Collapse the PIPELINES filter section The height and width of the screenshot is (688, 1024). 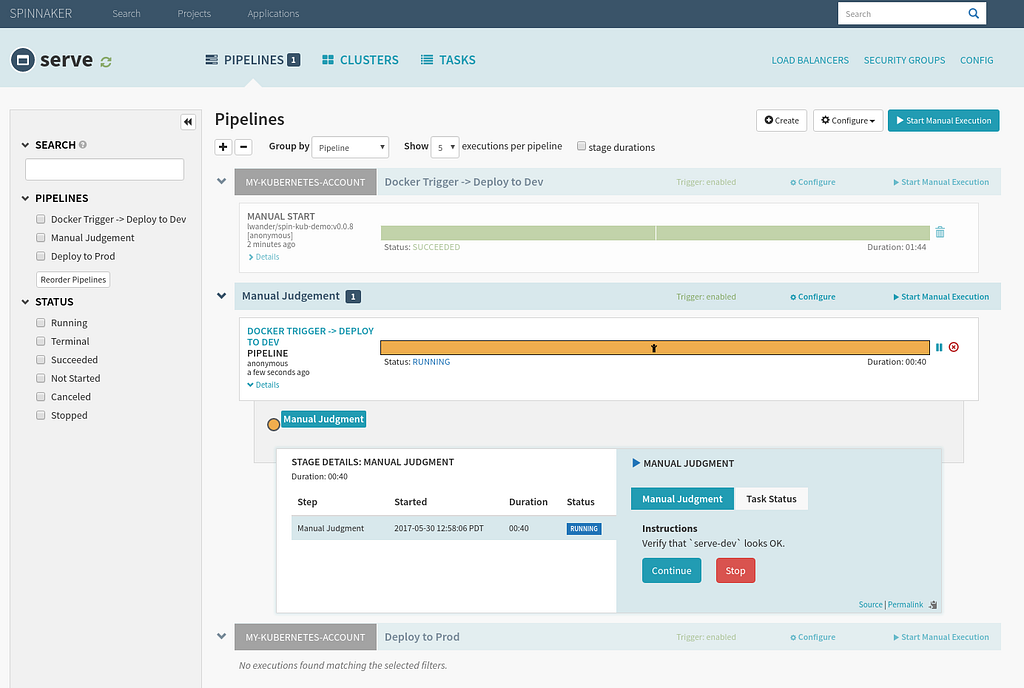tap(25, 198)
